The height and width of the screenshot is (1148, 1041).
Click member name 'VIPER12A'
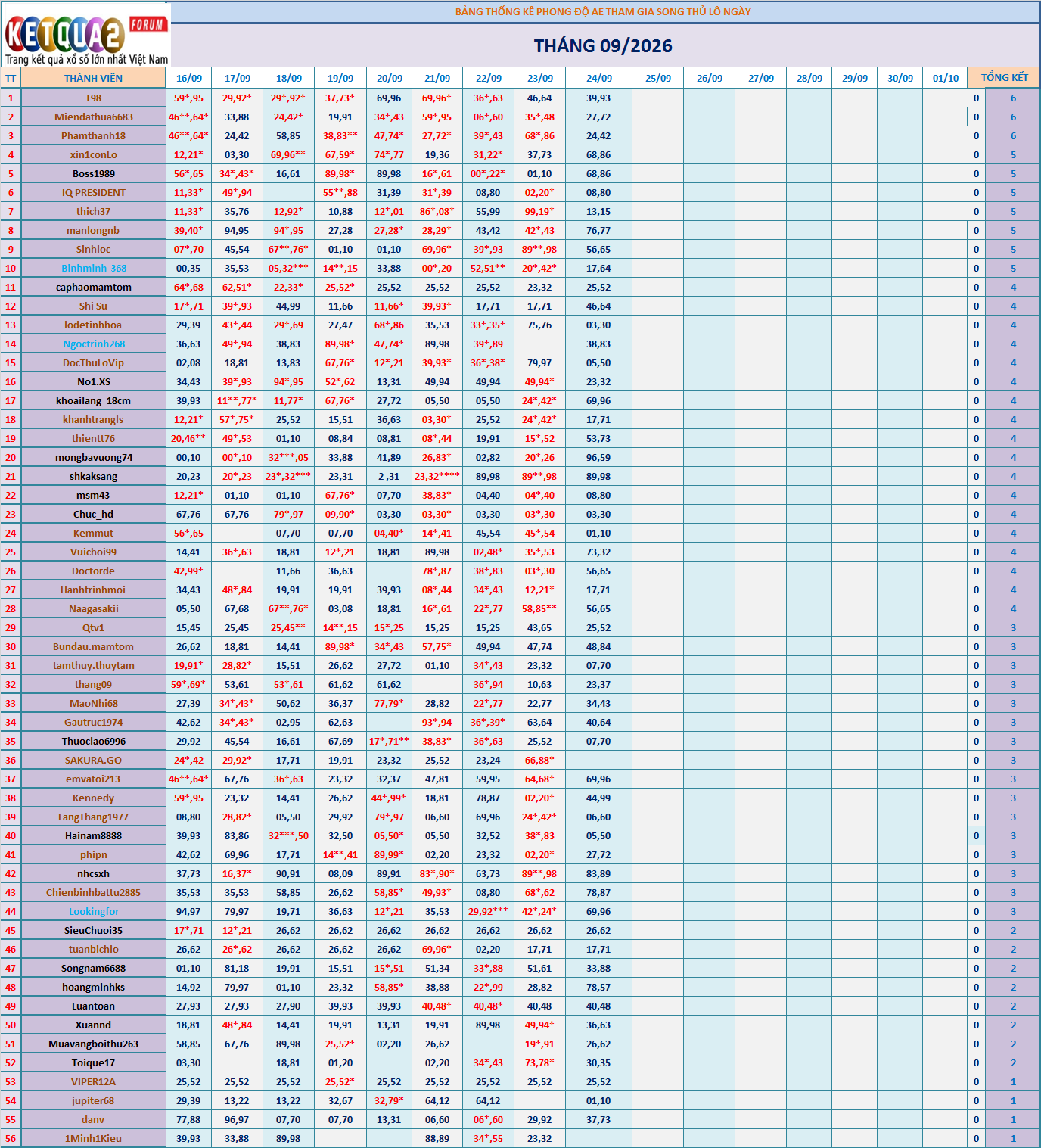tap(93, 1081)
